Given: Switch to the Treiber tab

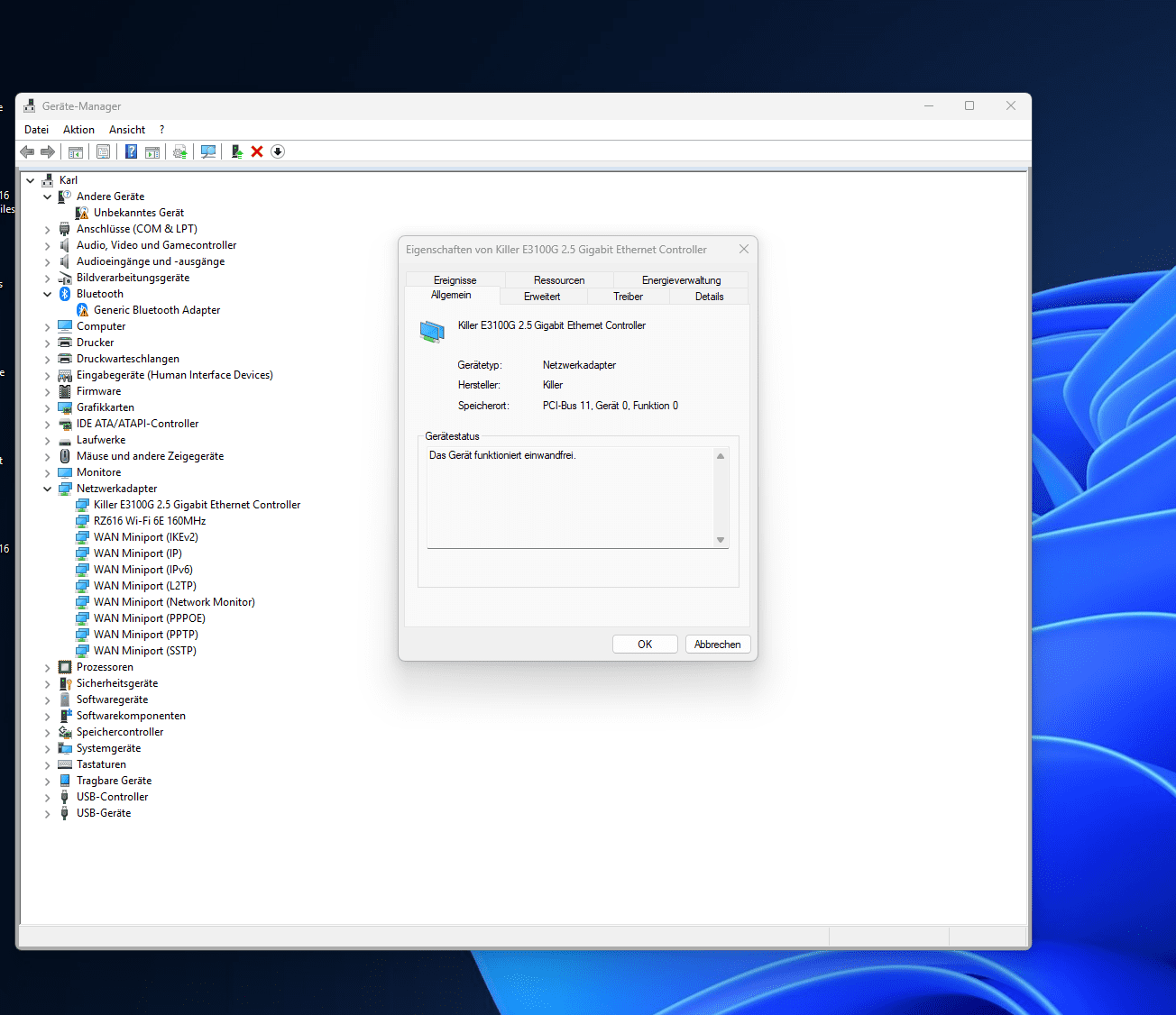Looking at the screenshot, I should click(629, 297).
